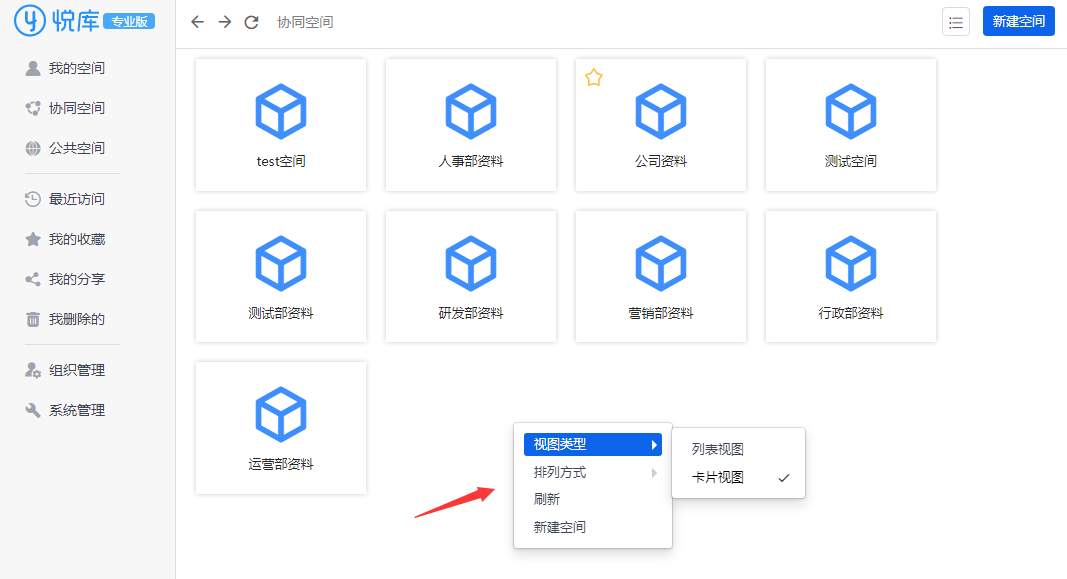The image size is (1067, 579).
Task: Click the blue 新建空间 button
Action: pos(1018,22)
